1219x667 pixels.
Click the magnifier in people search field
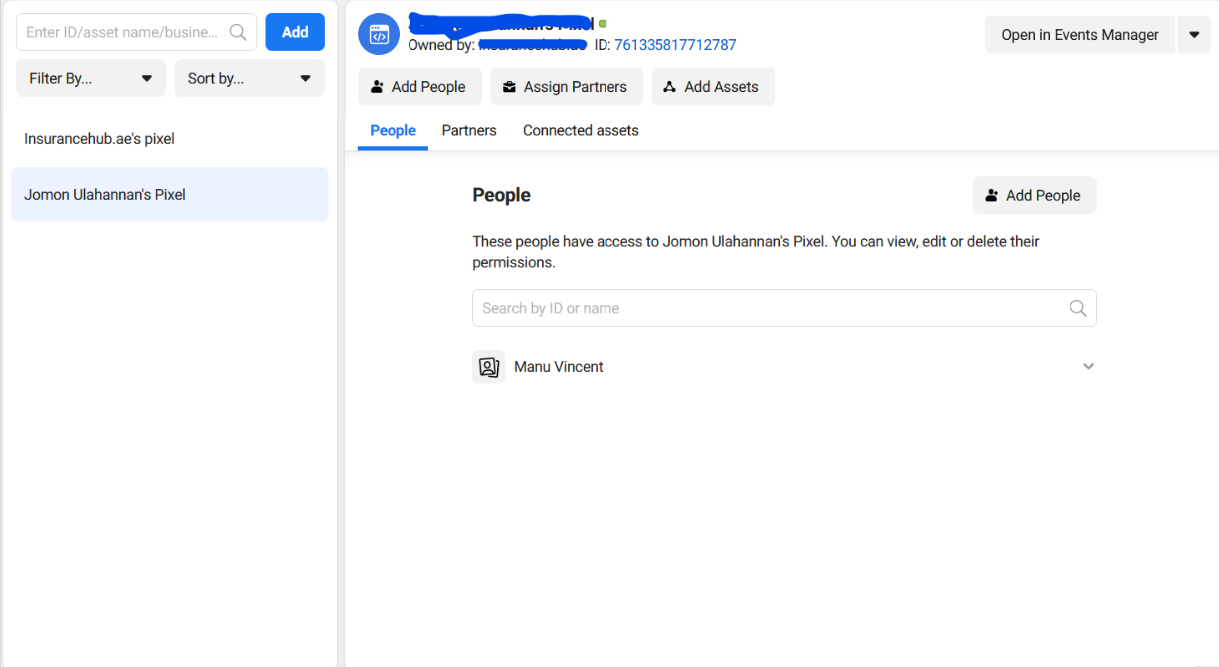tap(1078, 308)
